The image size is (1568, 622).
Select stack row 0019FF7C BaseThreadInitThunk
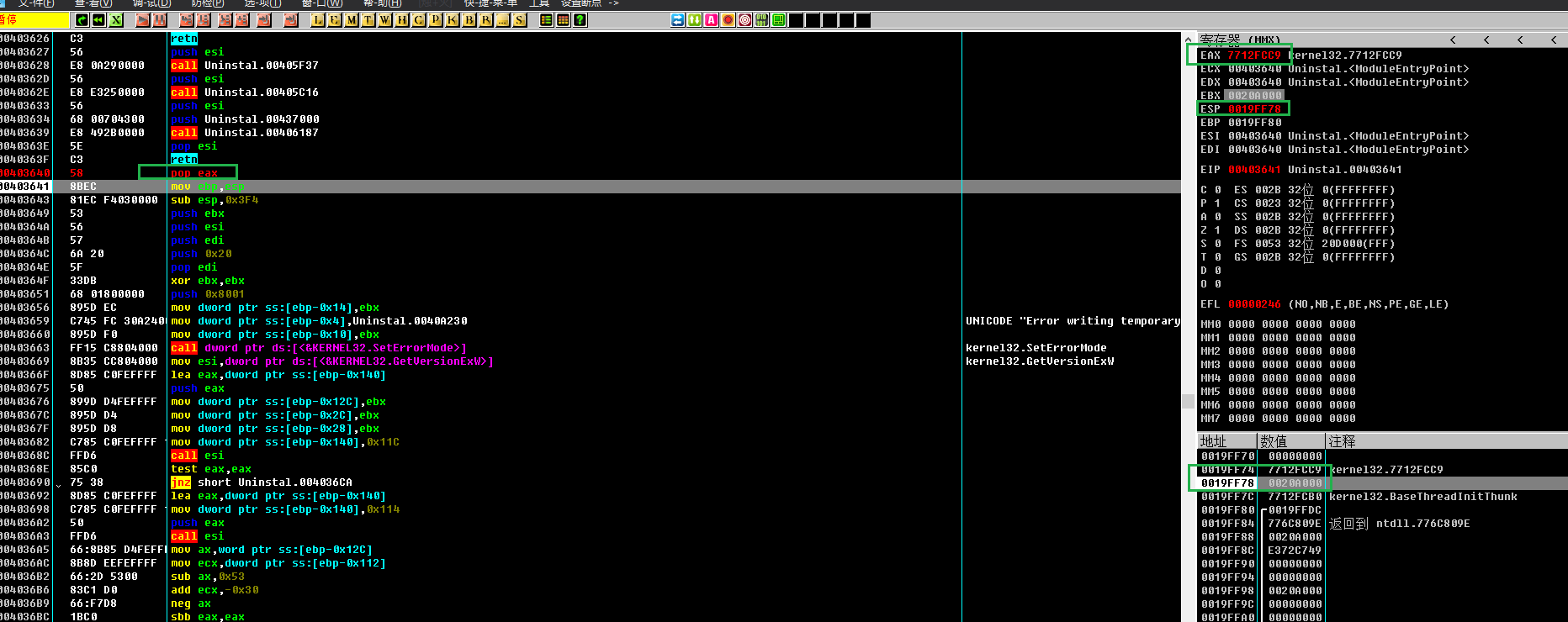pyautogui.click(x=1382, y=497)
